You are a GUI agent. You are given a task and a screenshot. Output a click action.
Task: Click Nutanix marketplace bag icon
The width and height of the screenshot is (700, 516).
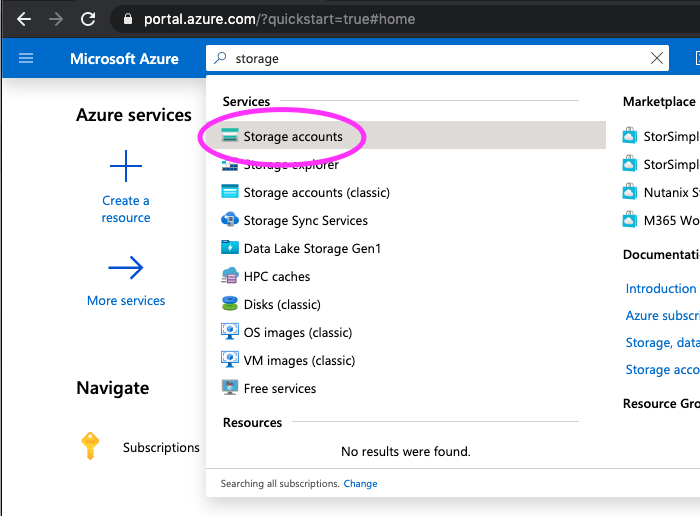(630, 191)
